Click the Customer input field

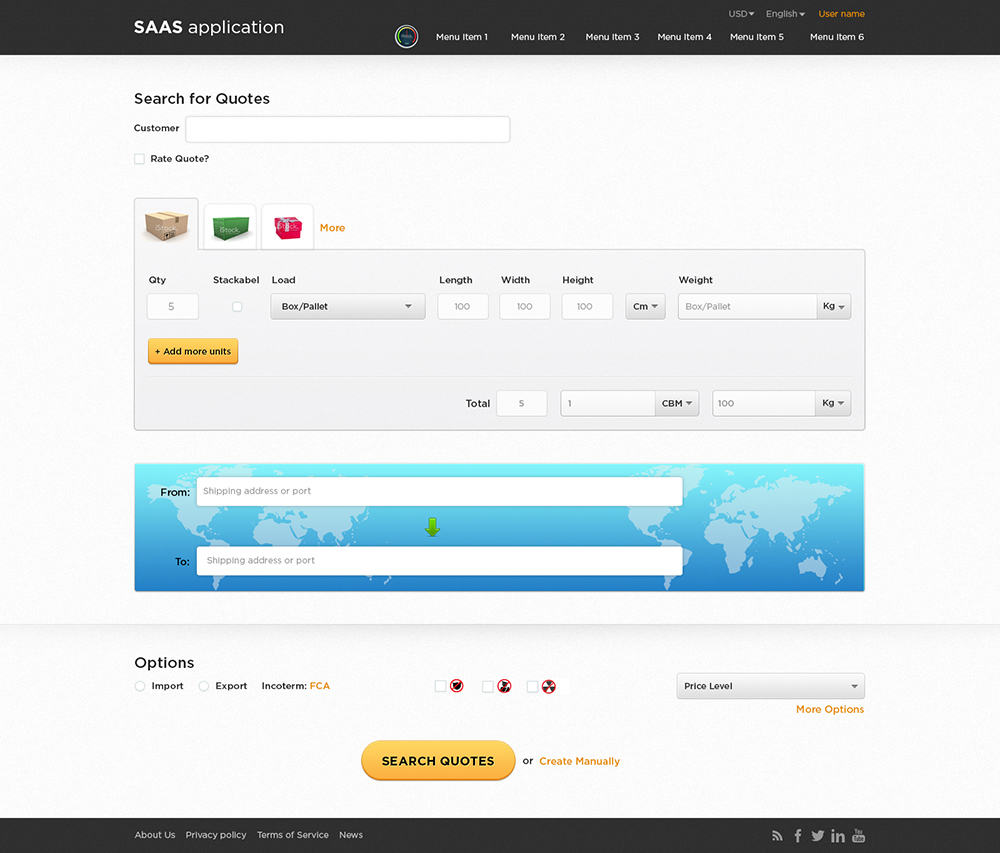(348, 129)
